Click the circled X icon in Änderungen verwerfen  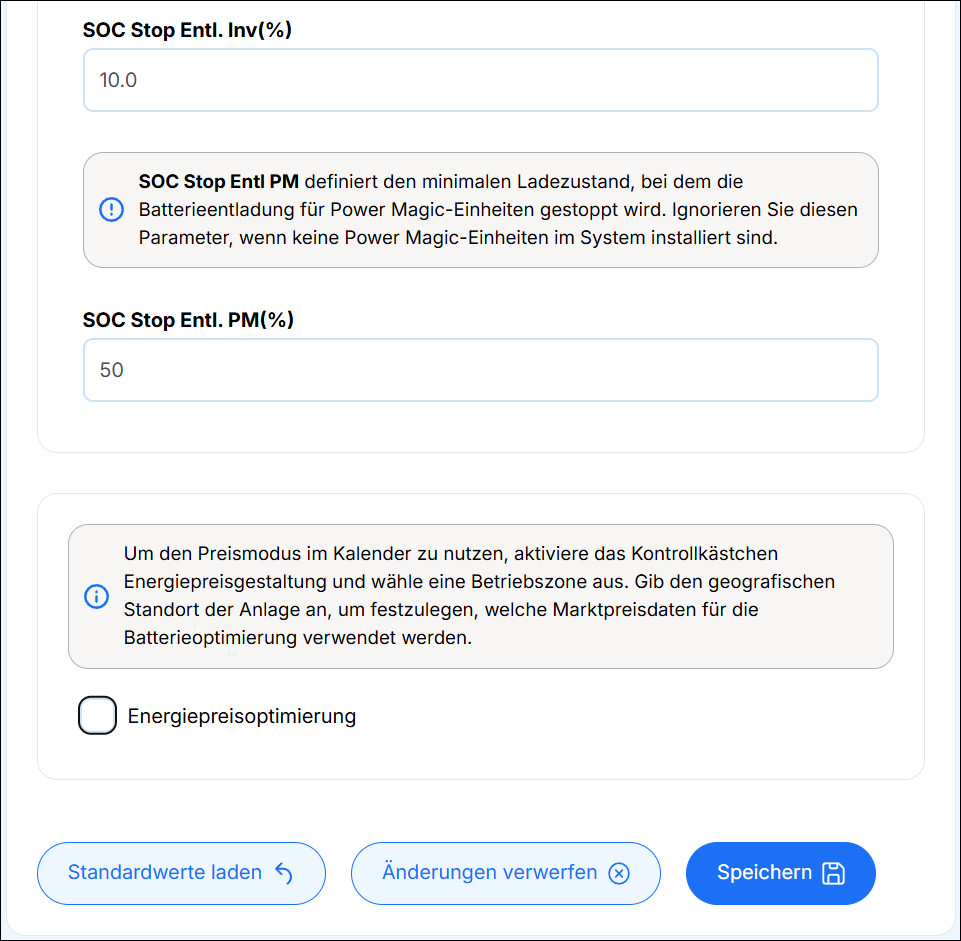(618, 874)
